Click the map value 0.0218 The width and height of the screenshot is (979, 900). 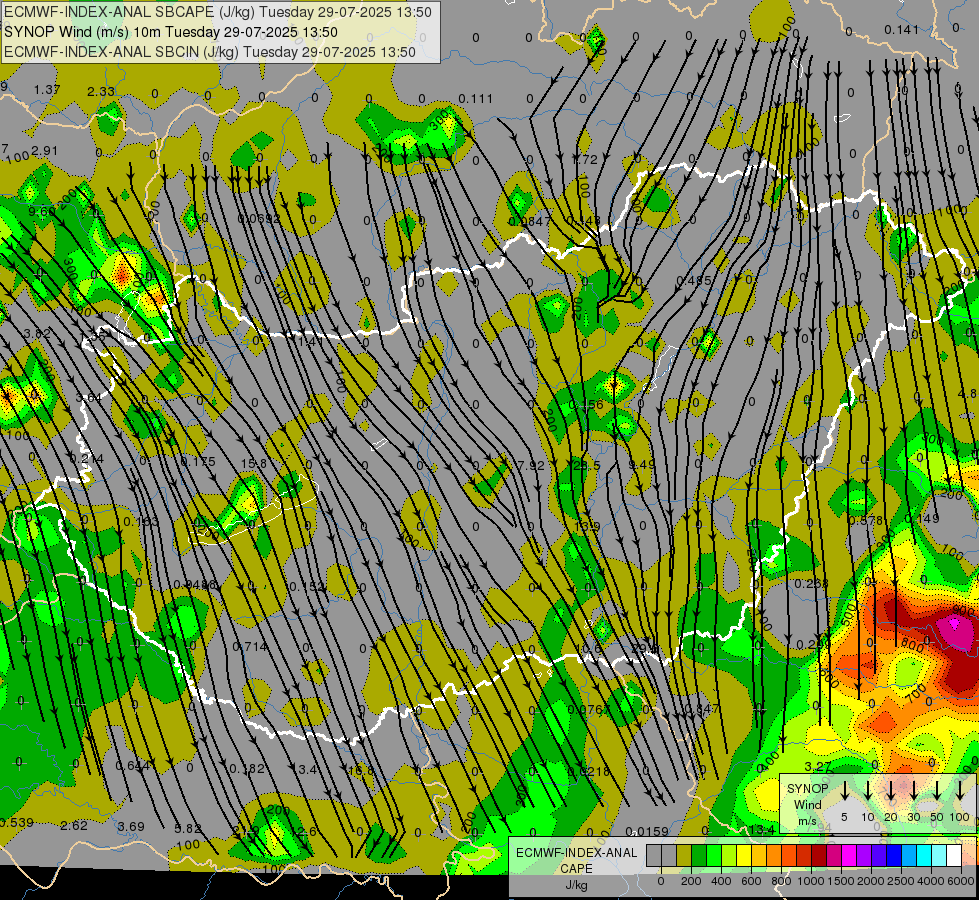(x=588, y=771)
